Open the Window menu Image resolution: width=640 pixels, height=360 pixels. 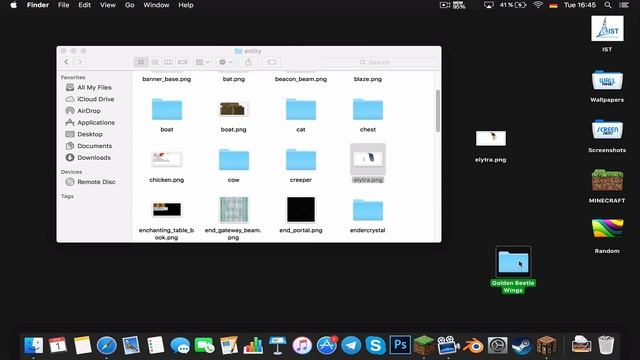pyautogui.click(x=156, y=5)
